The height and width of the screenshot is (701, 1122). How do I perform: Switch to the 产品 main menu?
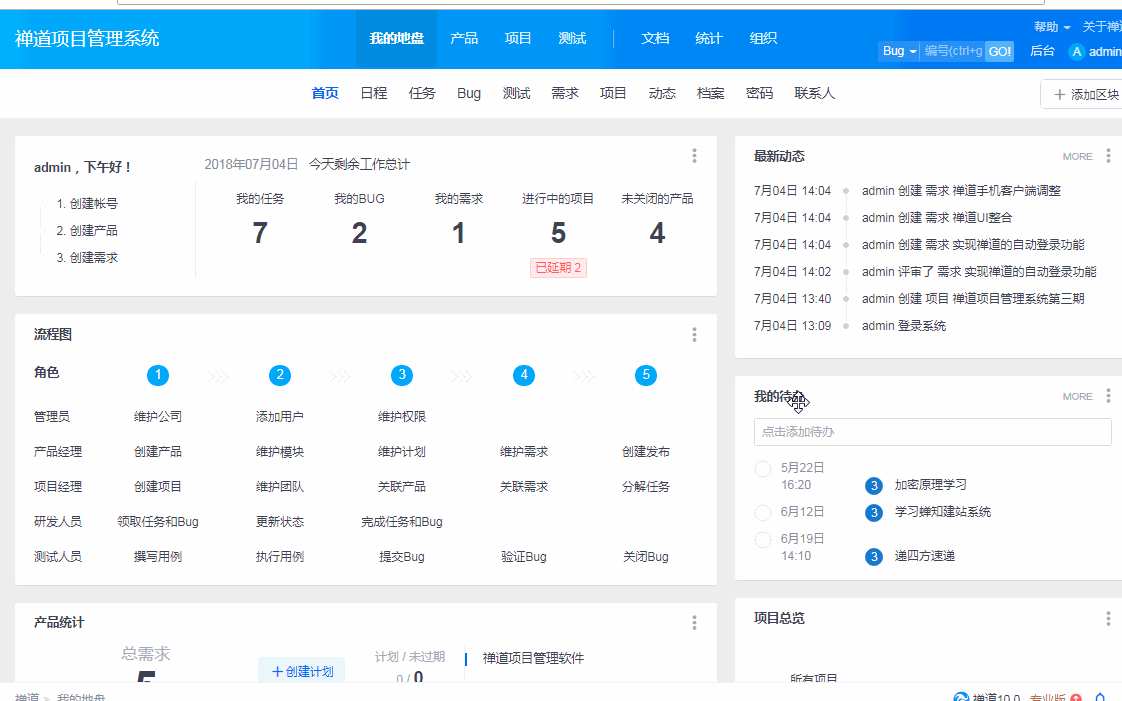(x=464, y=39)
